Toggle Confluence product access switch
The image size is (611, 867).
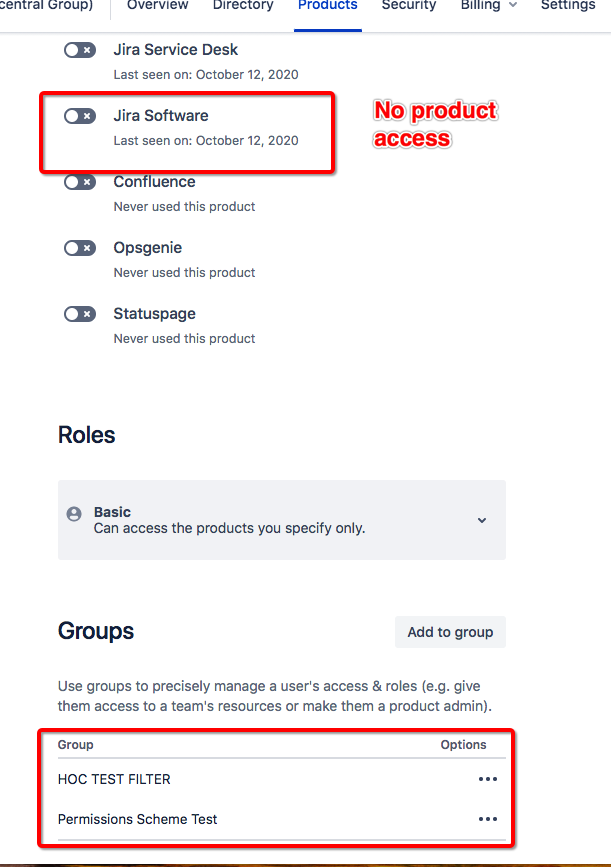pyautogui.click(x=80, y=182)
